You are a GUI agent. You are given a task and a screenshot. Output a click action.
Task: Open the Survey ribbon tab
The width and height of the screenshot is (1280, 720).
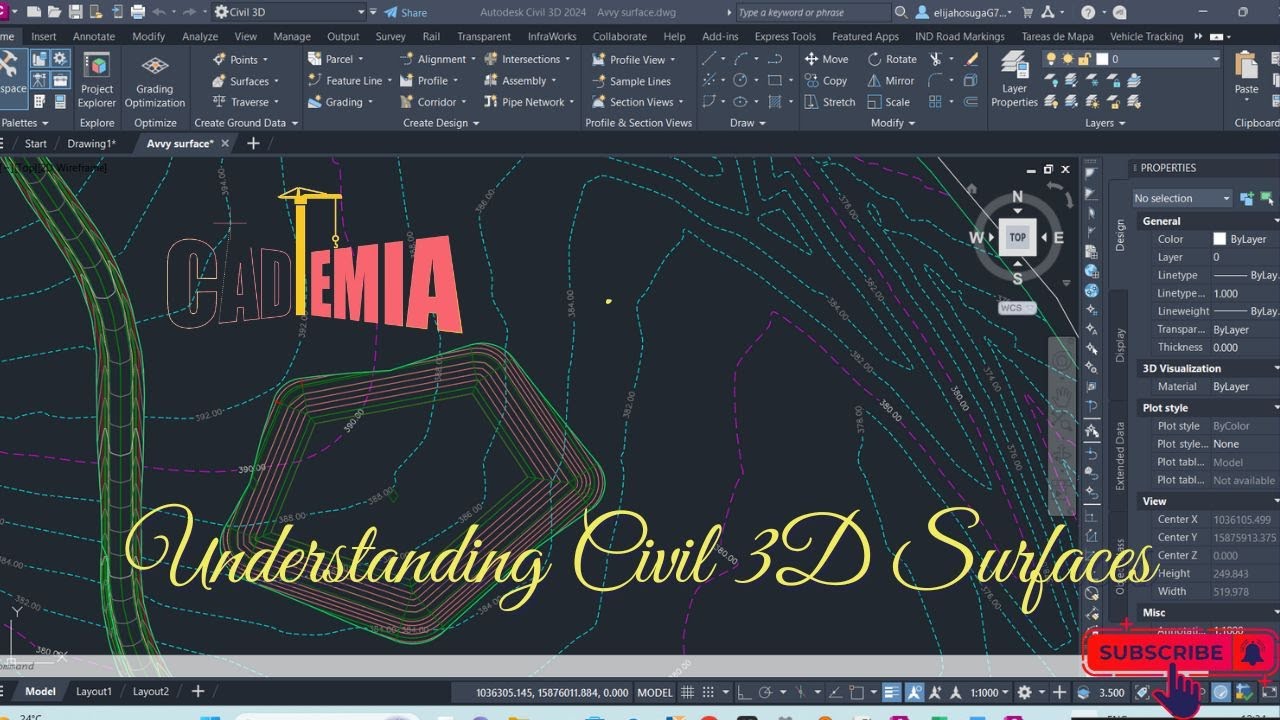point(390,36)
